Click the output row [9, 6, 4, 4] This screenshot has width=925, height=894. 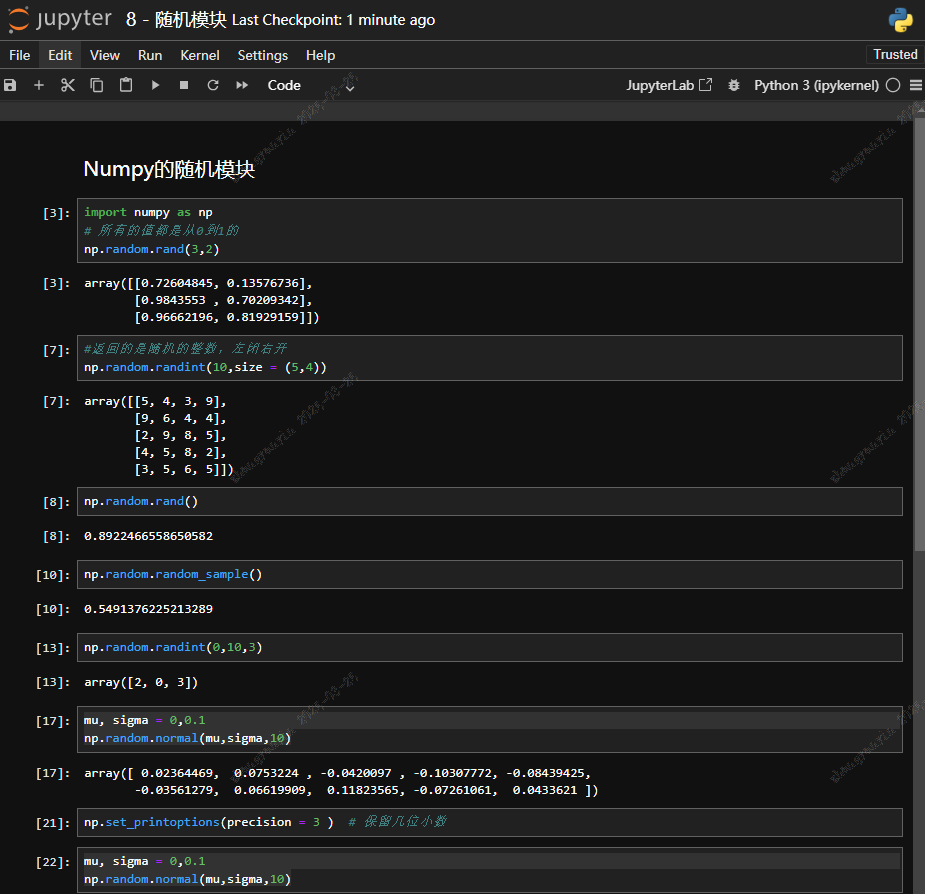[x=180, y=419]
